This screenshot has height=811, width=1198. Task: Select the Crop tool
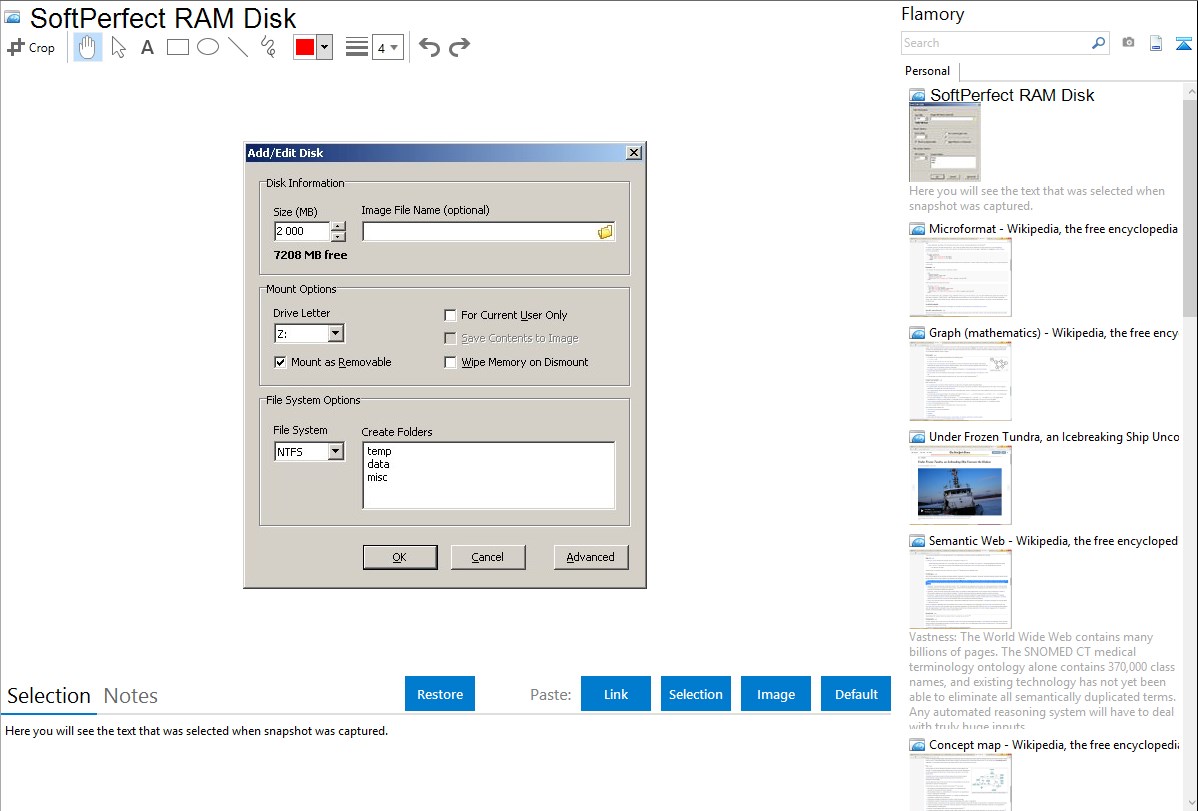(31, 47)
